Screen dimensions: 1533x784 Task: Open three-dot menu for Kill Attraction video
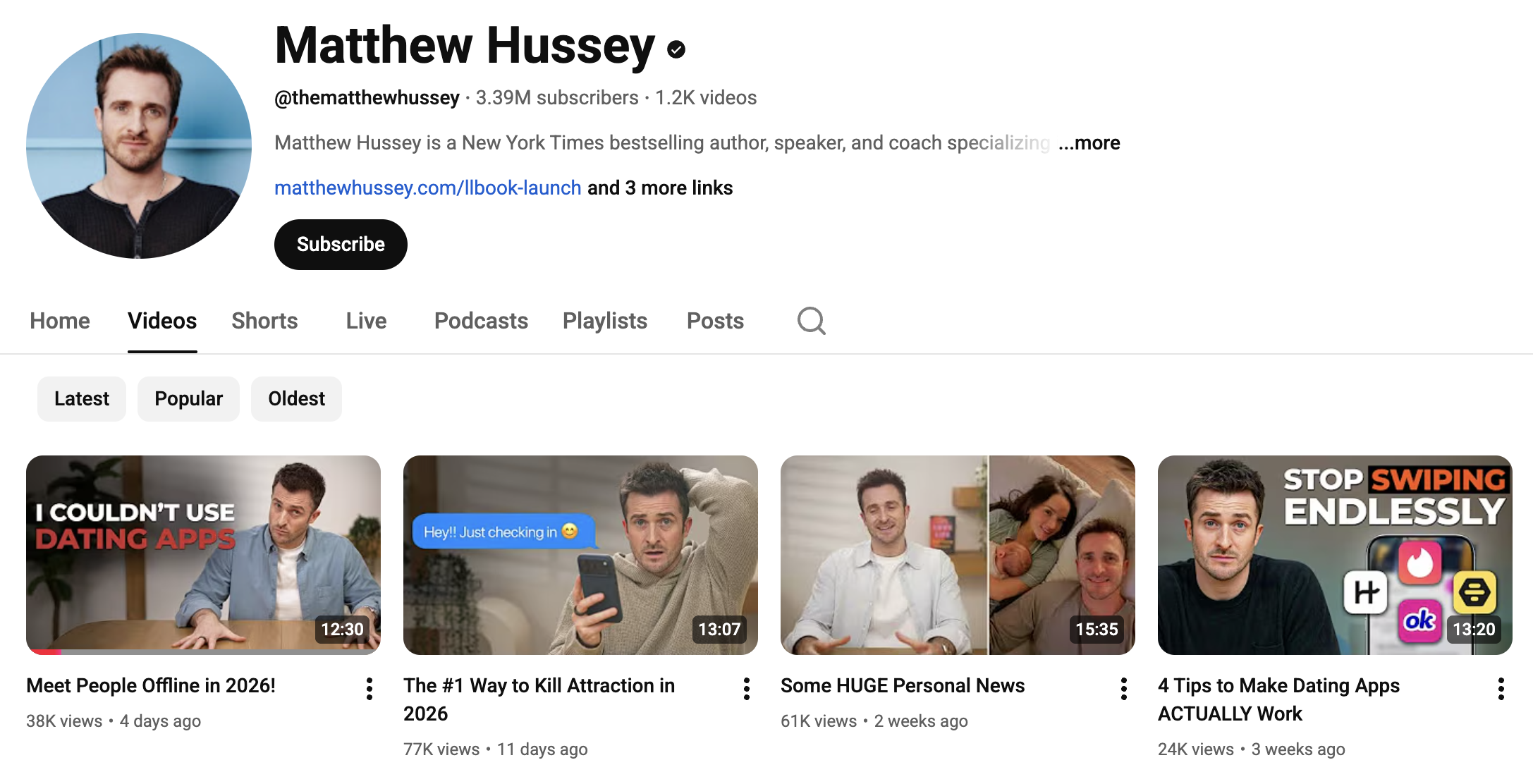746,689
